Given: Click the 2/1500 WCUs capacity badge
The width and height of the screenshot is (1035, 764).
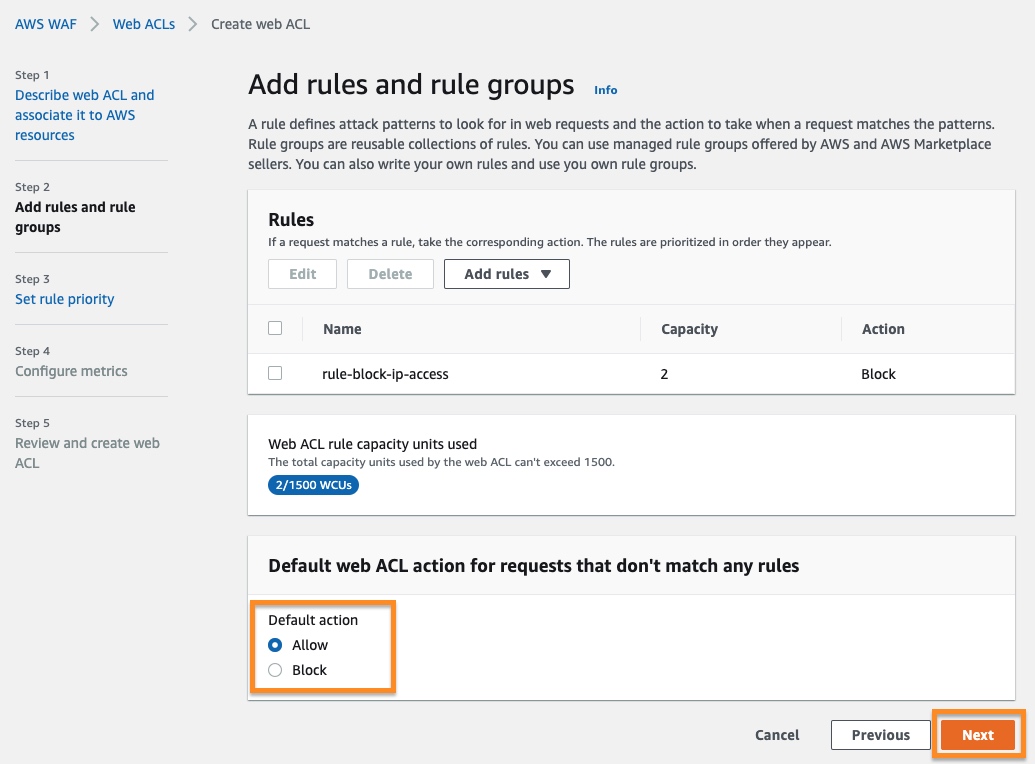Looking at the screenshot, I should tap(313, 485).
